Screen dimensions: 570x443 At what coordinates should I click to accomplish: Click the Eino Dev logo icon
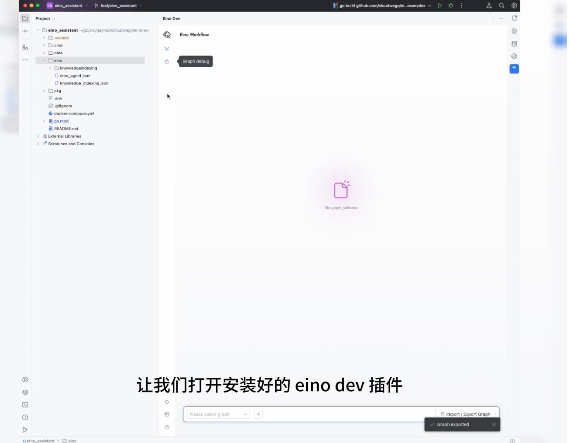click(x=167, y=35)
